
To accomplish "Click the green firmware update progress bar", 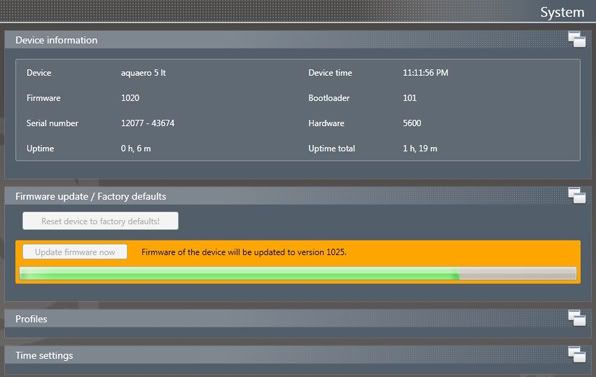I will (298, 274).
